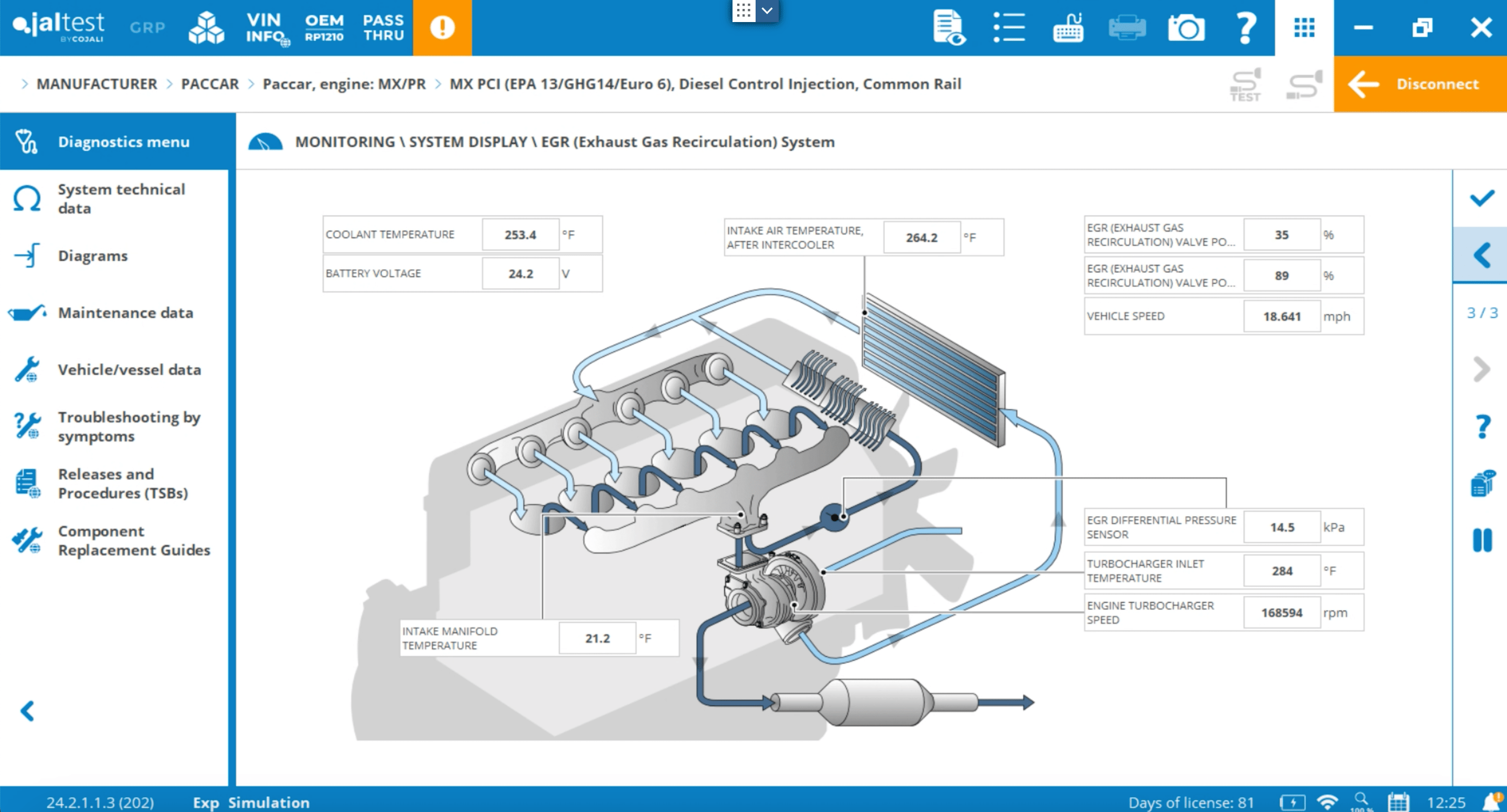Pause live data monitoring
Screen dimensions: 1507x812
1482,540
